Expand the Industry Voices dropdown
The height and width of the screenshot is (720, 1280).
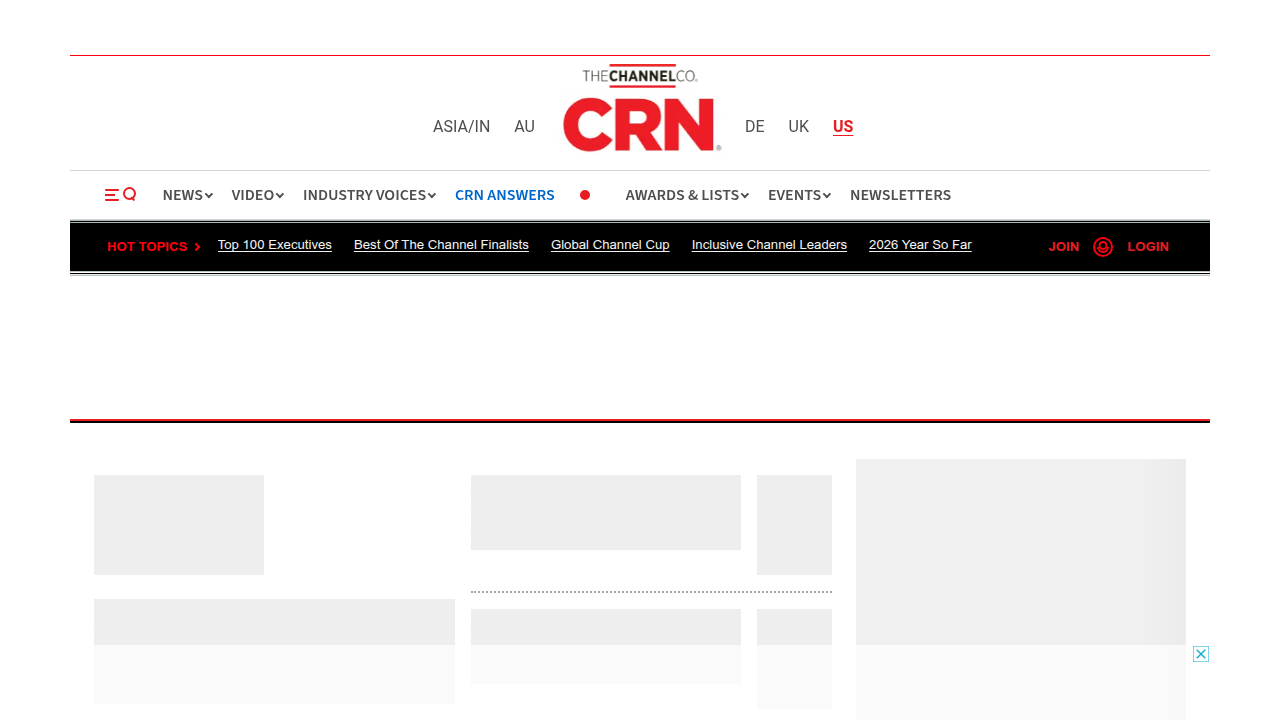click(369, 195)
